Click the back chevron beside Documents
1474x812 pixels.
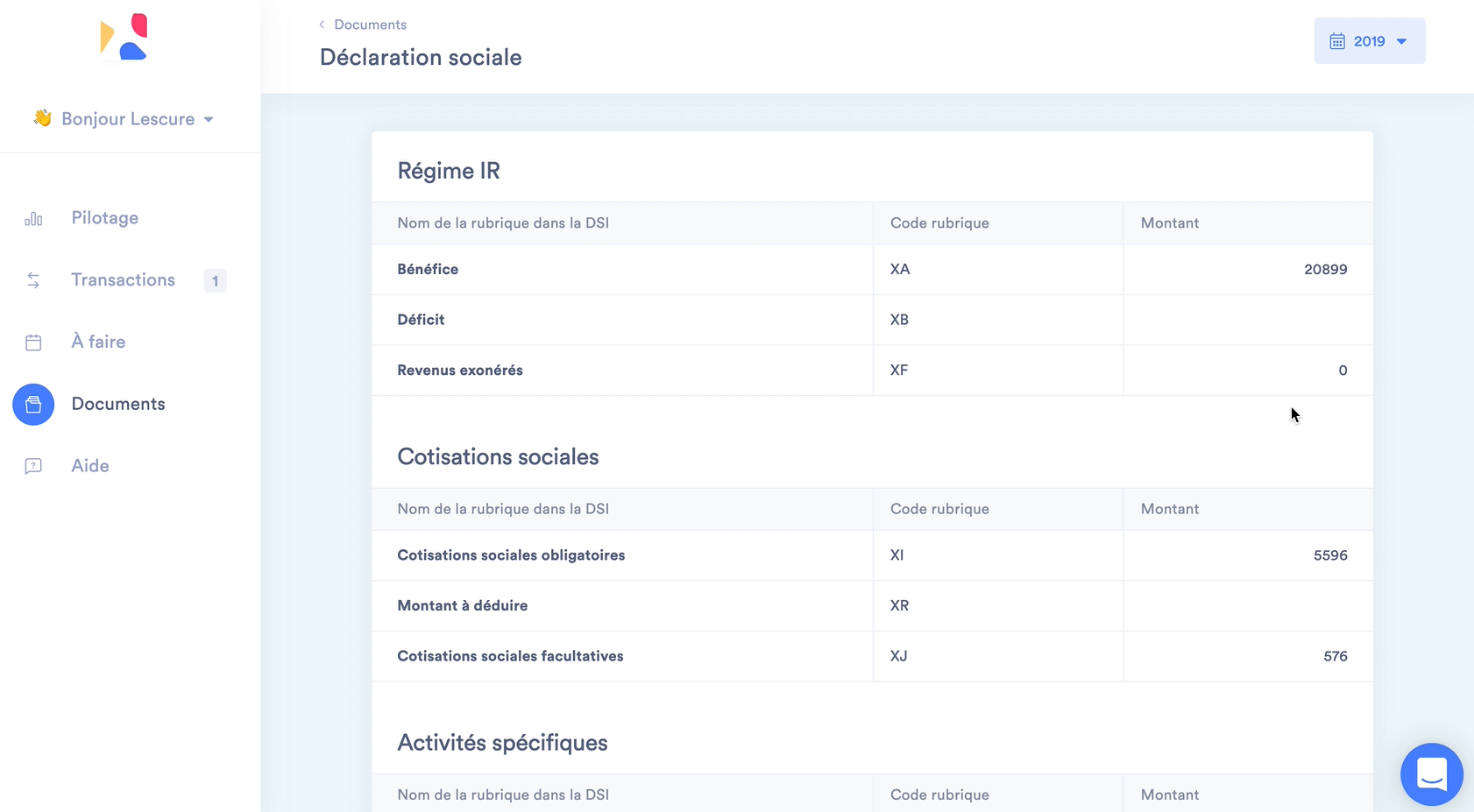tap(322, 25)
